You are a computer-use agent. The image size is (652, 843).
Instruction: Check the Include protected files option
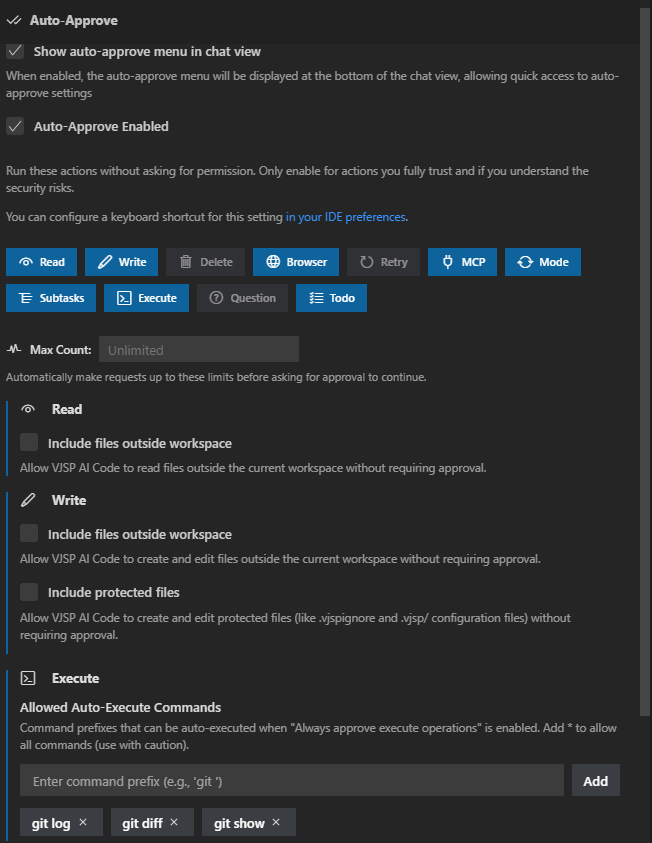29,592
